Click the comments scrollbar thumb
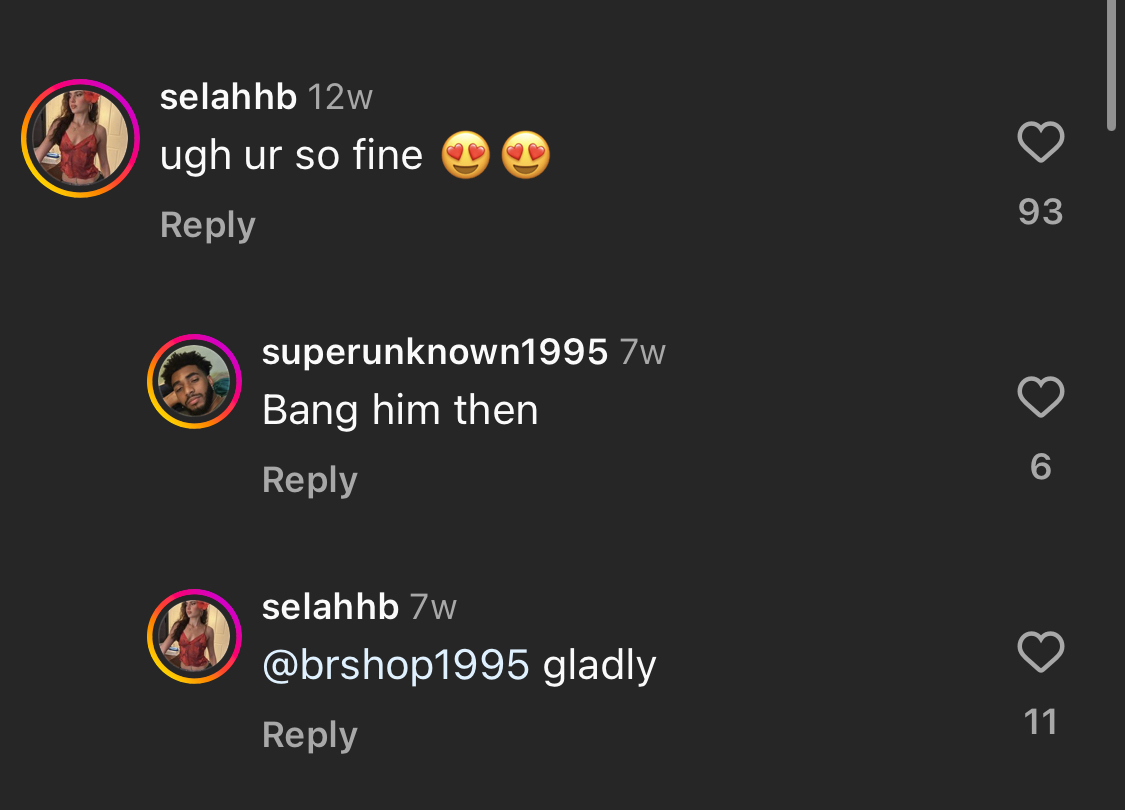The image size is (1125, 810). coord(1112,65)
